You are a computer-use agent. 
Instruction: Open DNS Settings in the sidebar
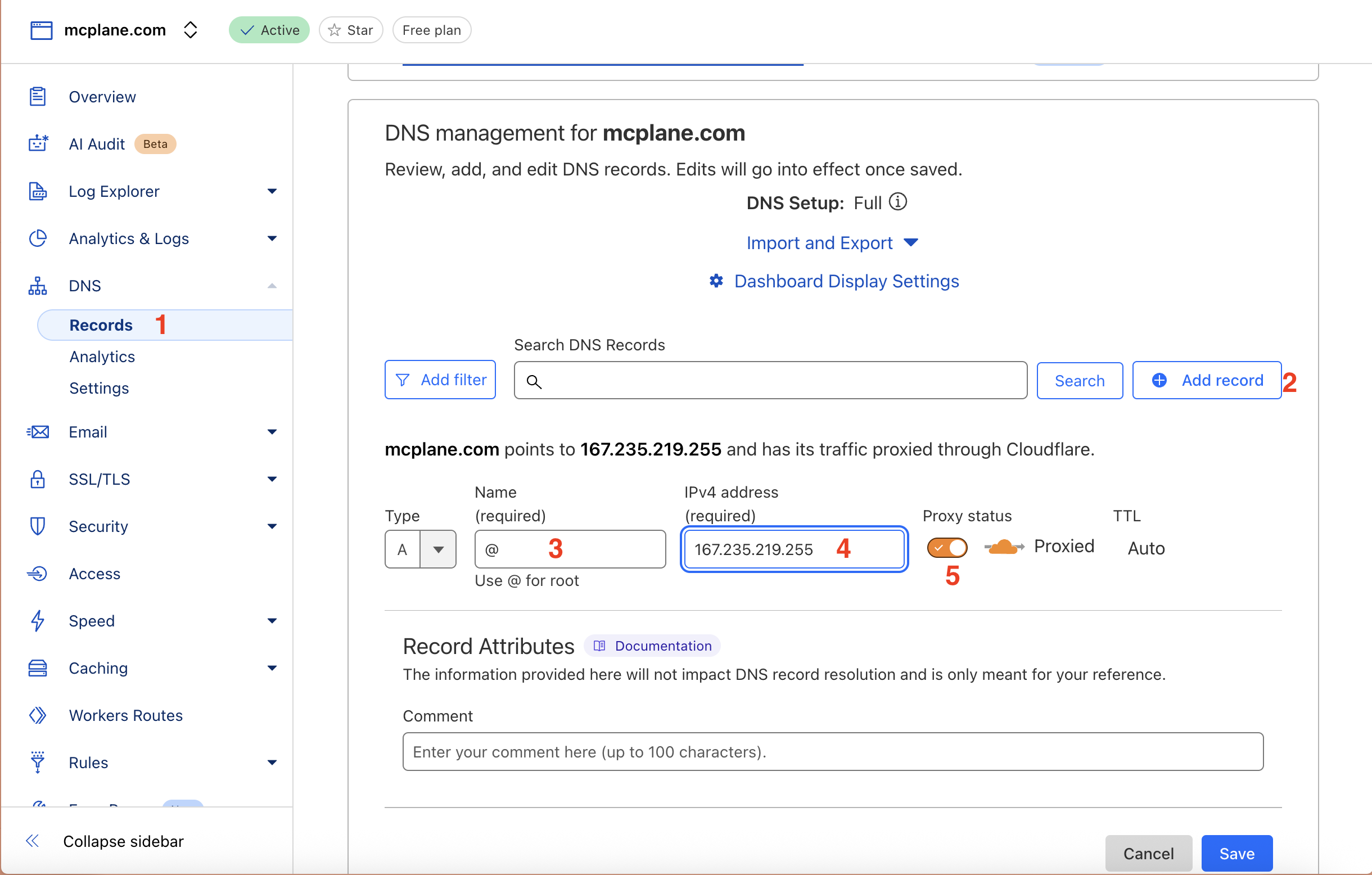tap(99, 388)
